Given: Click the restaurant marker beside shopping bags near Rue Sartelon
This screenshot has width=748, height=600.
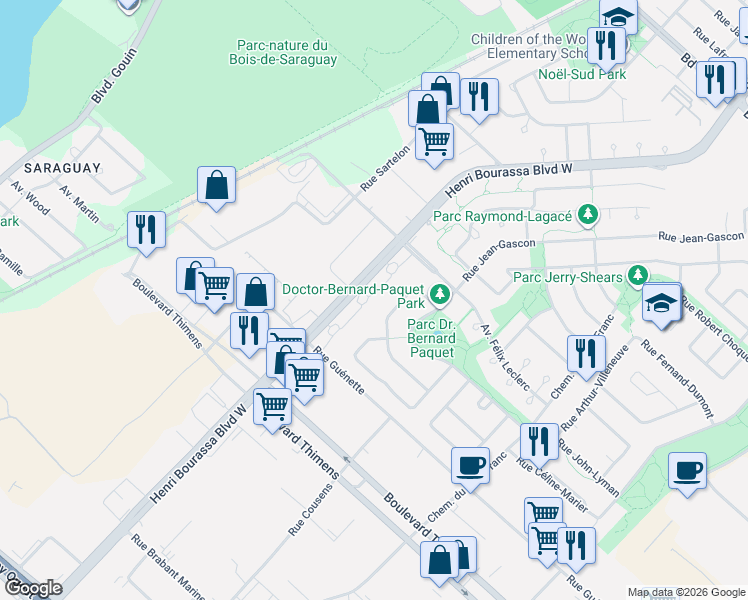Looking at the screenshot, I should click(x=479, y=97).
